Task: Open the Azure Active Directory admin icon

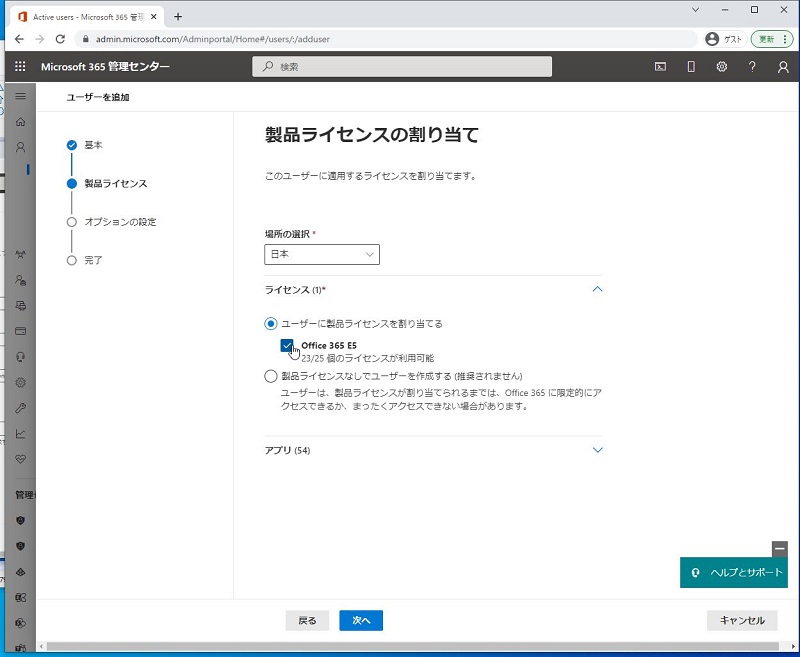Action: tap(20, 572)
